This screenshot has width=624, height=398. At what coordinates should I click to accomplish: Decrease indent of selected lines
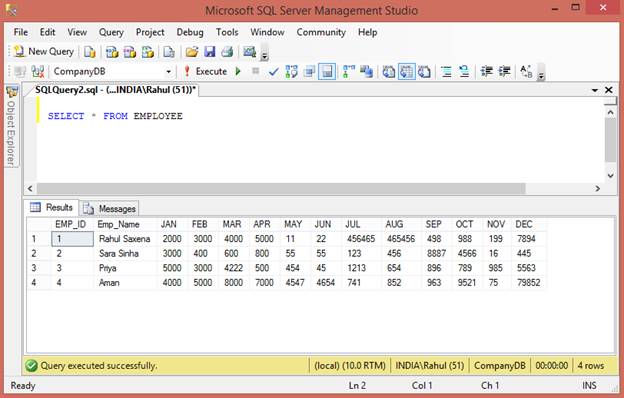click(x=486, y=72)
